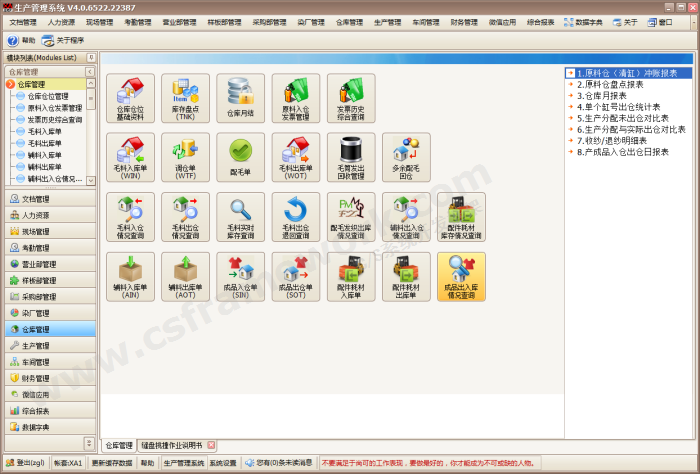Pin the 模块列表 Modules List panel
The height and width of the screenshot is (474, 700).
[92, 58]
